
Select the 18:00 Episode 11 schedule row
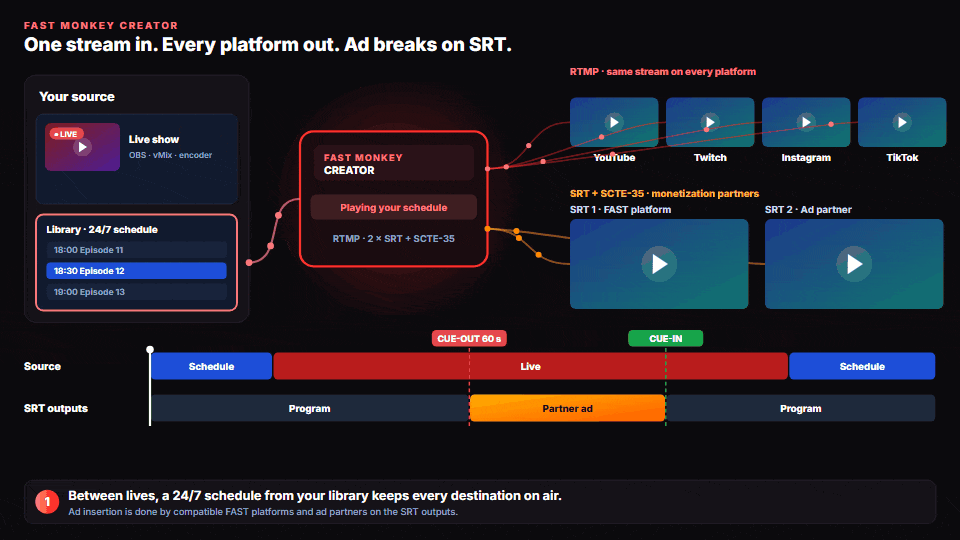(x=137, y=250)
